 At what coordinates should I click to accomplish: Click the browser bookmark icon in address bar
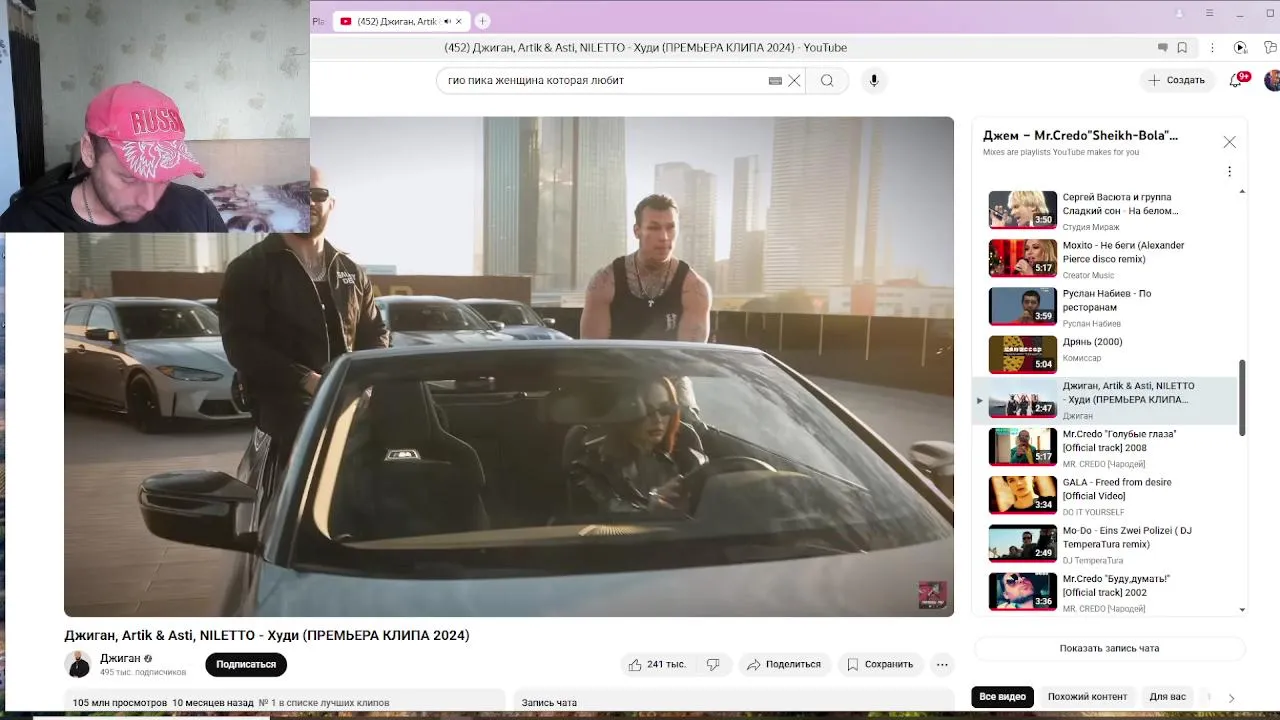click(1182, 47)
